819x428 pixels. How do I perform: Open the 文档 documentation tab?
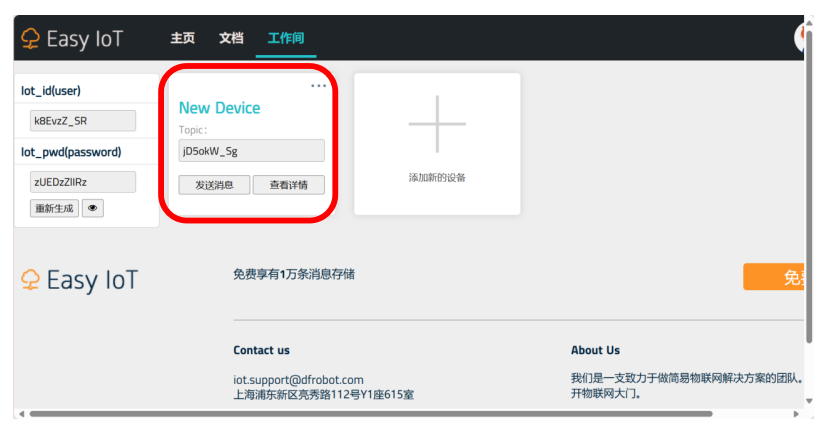[231, 38]
